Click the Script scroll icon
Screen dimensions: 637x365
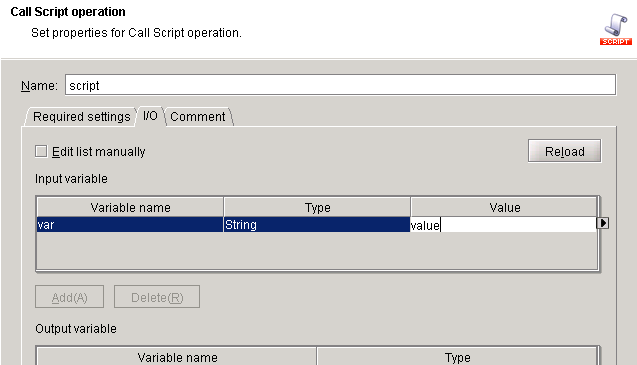[x=616, y=29]
